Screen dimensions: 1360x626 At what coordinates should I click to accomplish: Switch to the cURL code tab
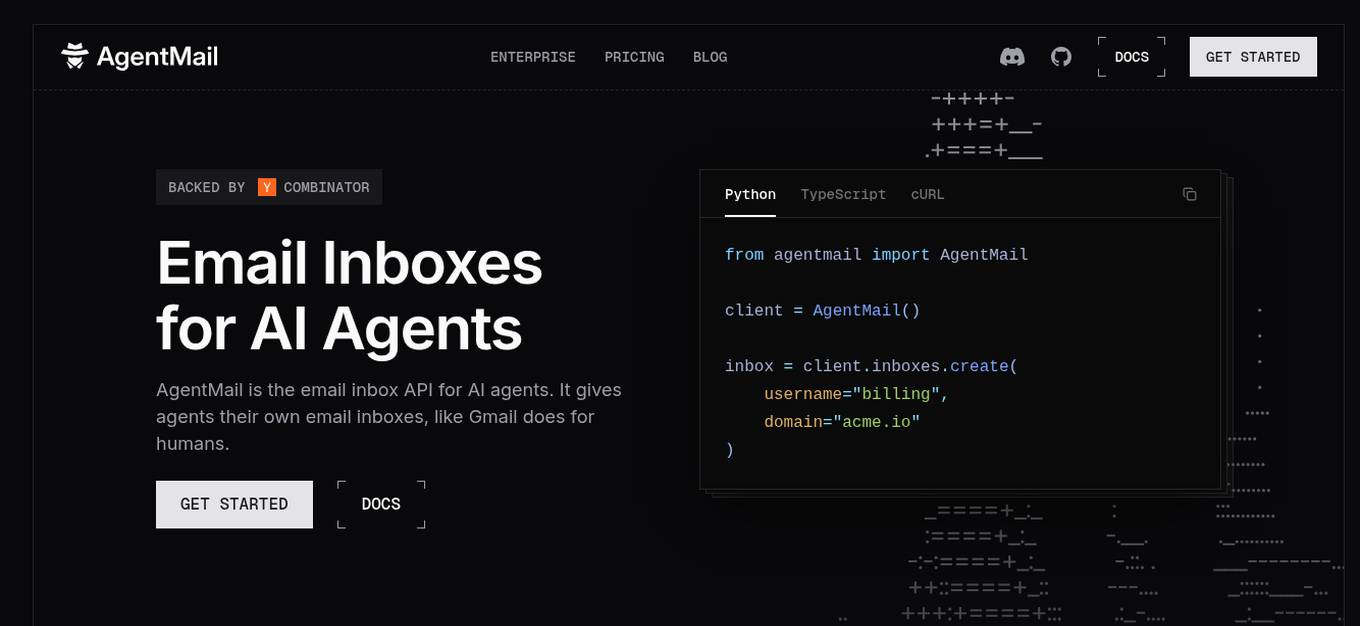pyautogui.click(x=926, y=194)
